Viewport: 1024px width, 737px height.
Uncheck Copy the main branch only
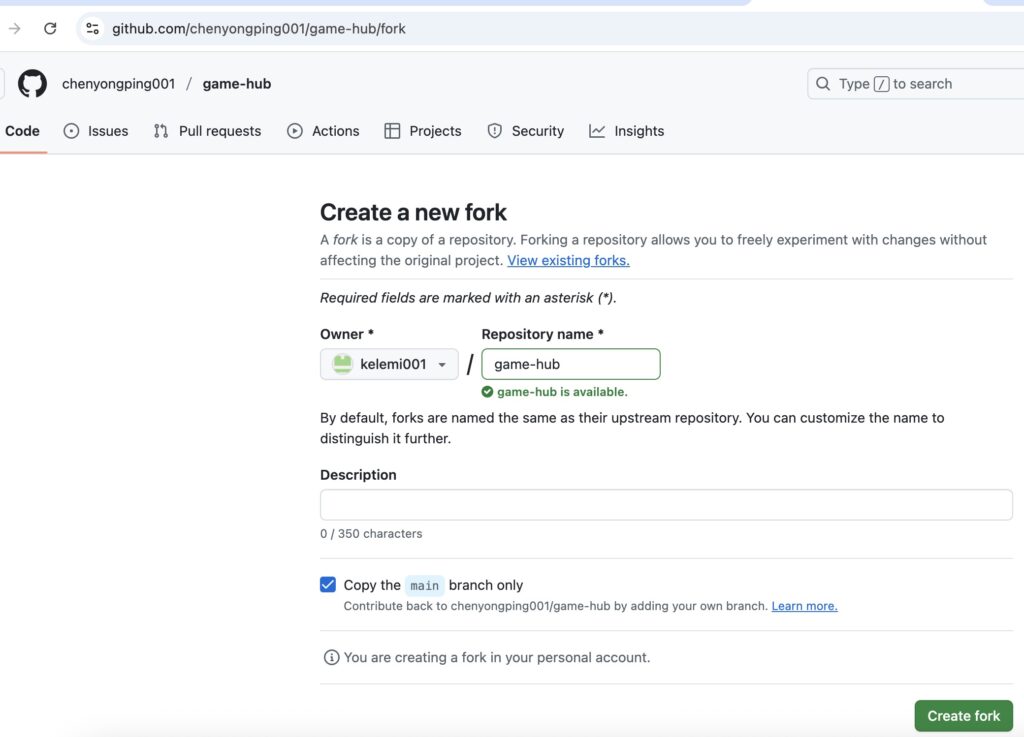[x=328, y=585]
